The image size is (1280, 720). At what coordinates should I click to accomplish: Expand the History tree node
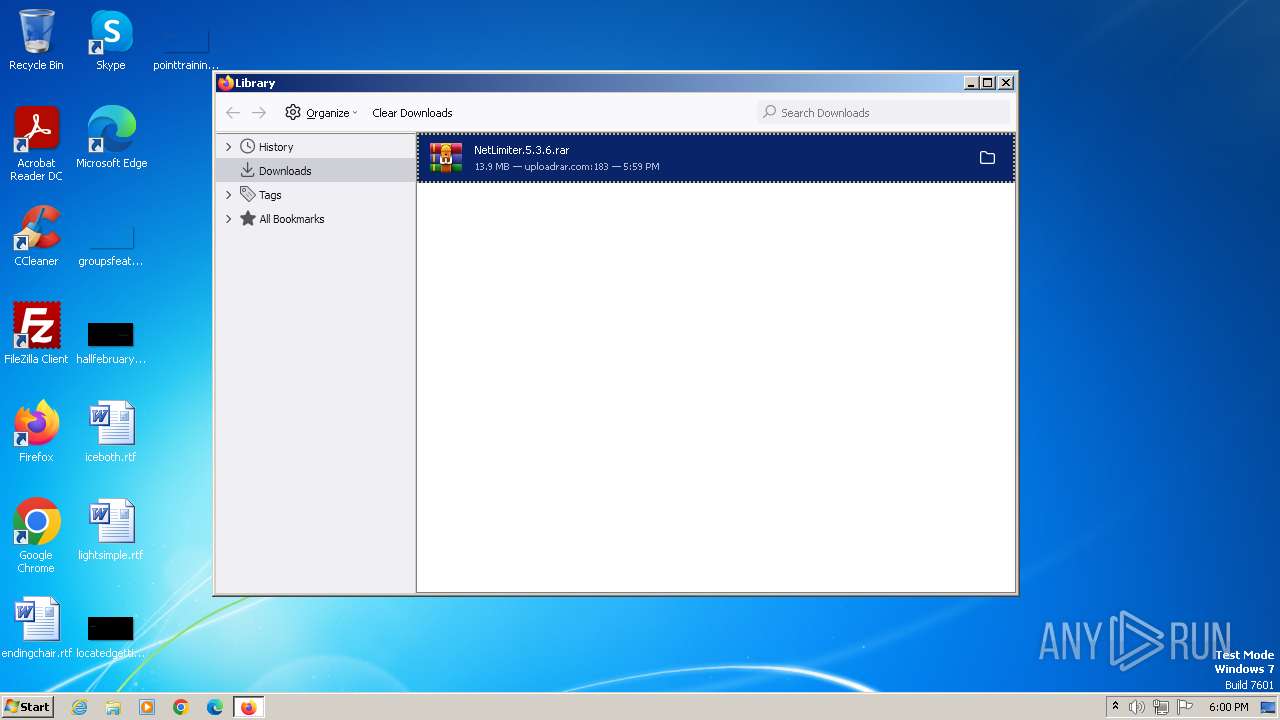[228, 147]
